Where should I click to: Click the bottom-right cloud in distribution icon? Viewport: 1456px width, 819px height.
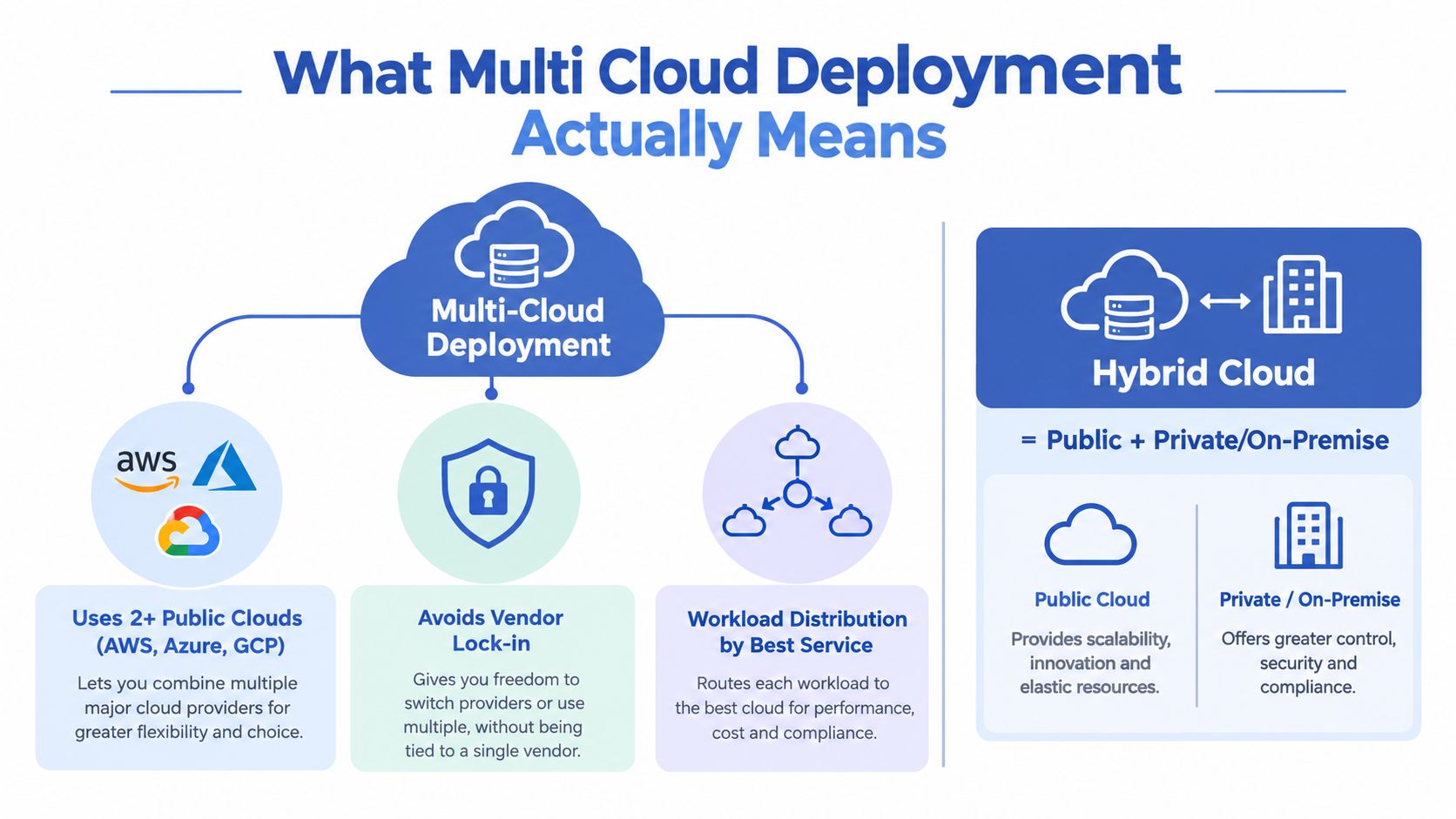tap(850, 520)
